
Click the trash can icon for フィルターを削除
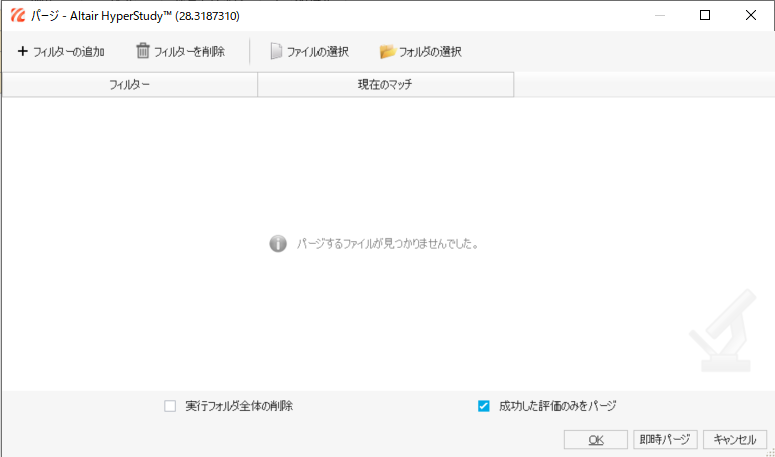click(143, 51)
